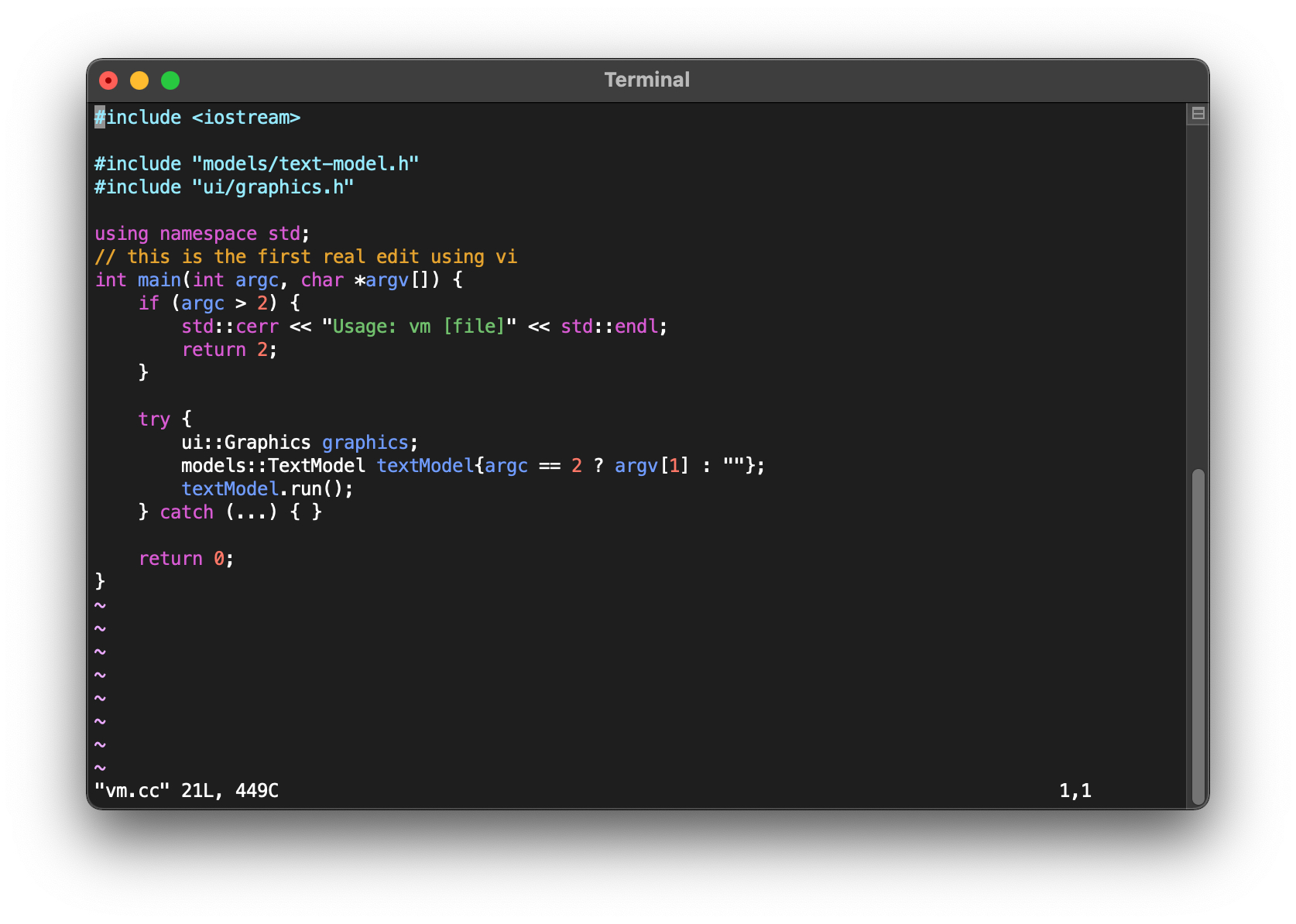
Task: Click '21L, 449C' in the status line
Action: (x=230, y=791)
